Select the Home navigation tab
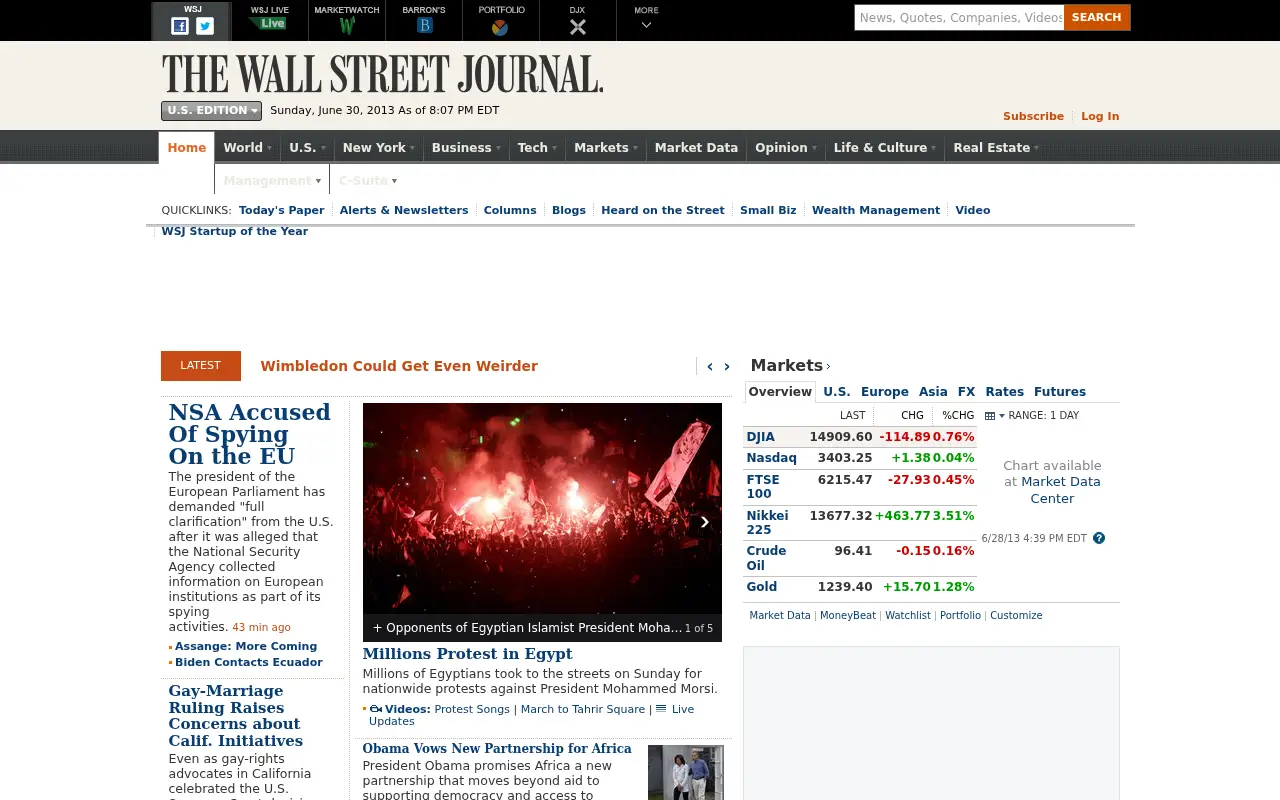This screenshot has height=800, width=1280. [x=187, y=148]
